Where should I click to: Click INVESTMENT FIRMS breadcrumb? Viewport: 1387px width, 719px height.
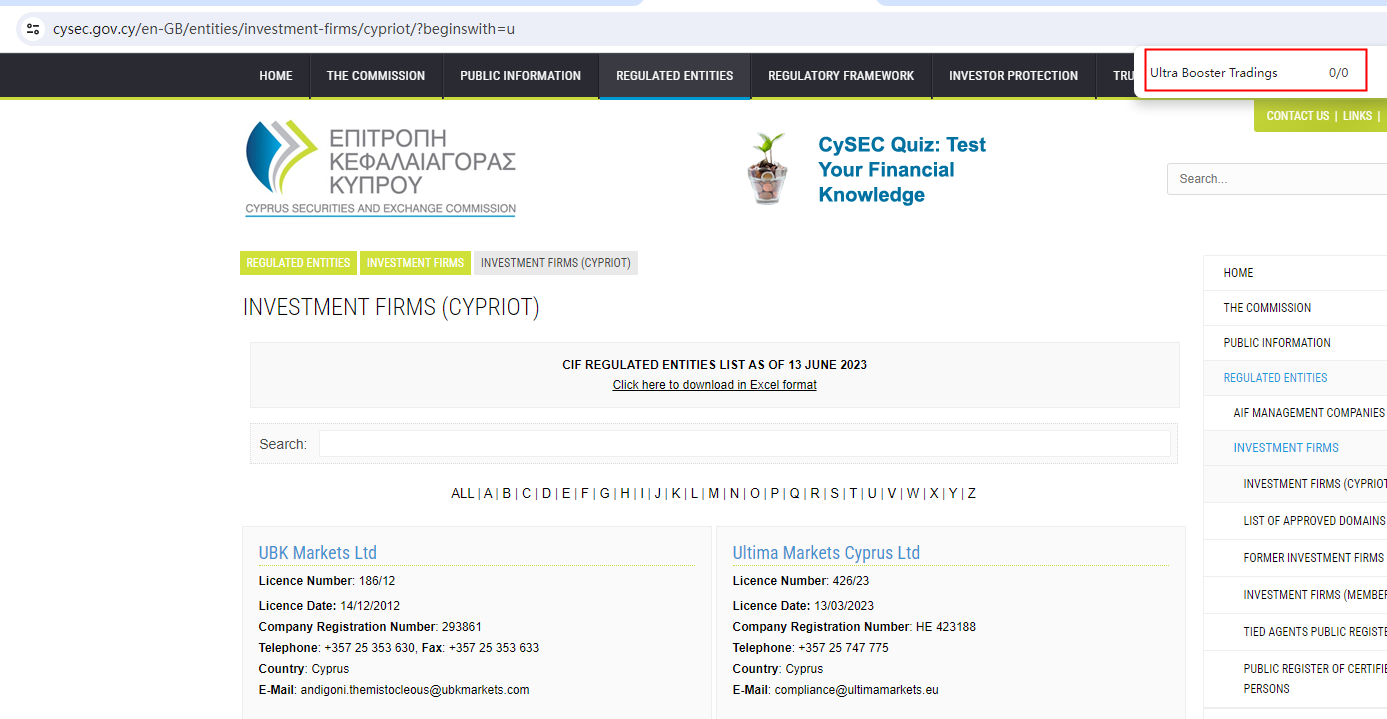point(415,263)
